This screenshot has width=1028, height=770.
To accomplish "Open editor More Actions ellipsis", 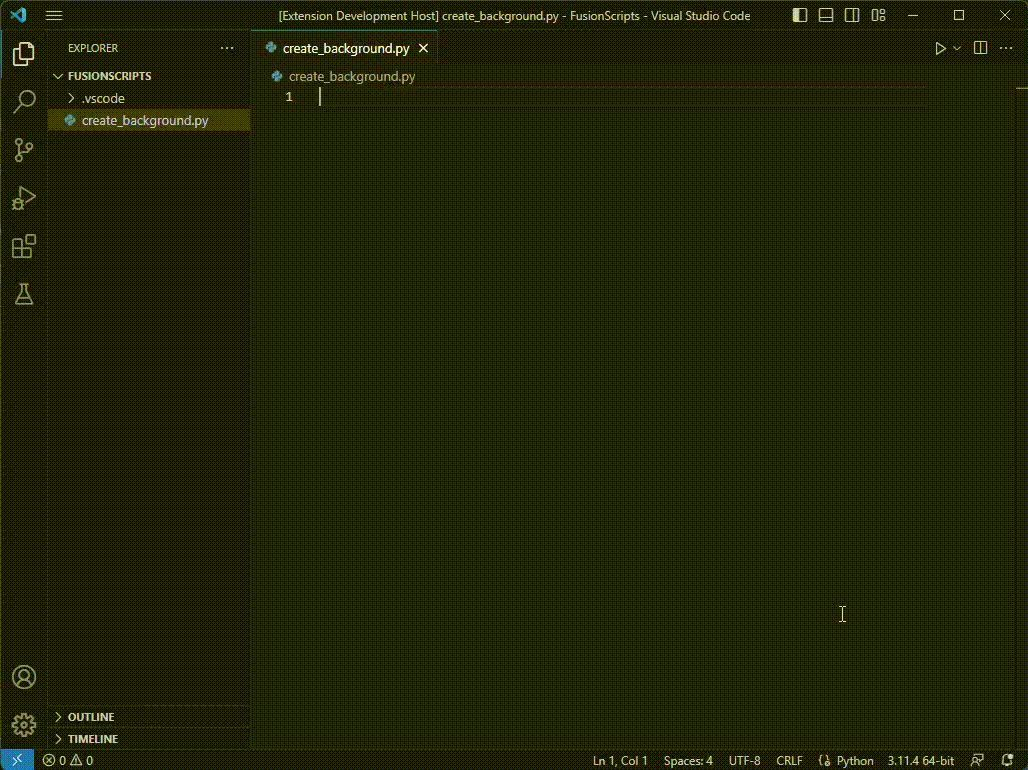I will [1006, 48].
